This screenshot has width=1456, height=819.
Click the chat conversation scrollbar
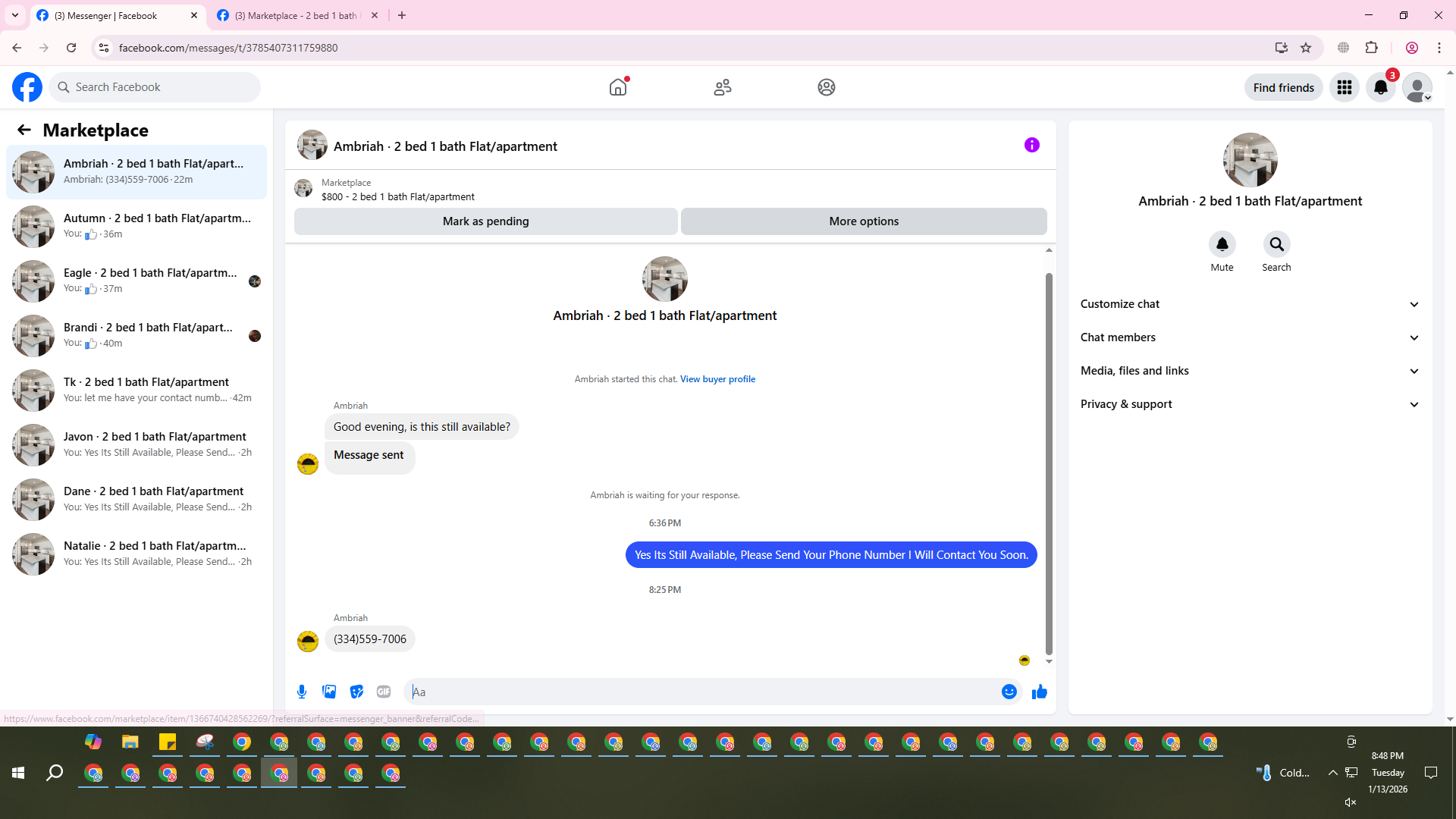(1049, 463)
